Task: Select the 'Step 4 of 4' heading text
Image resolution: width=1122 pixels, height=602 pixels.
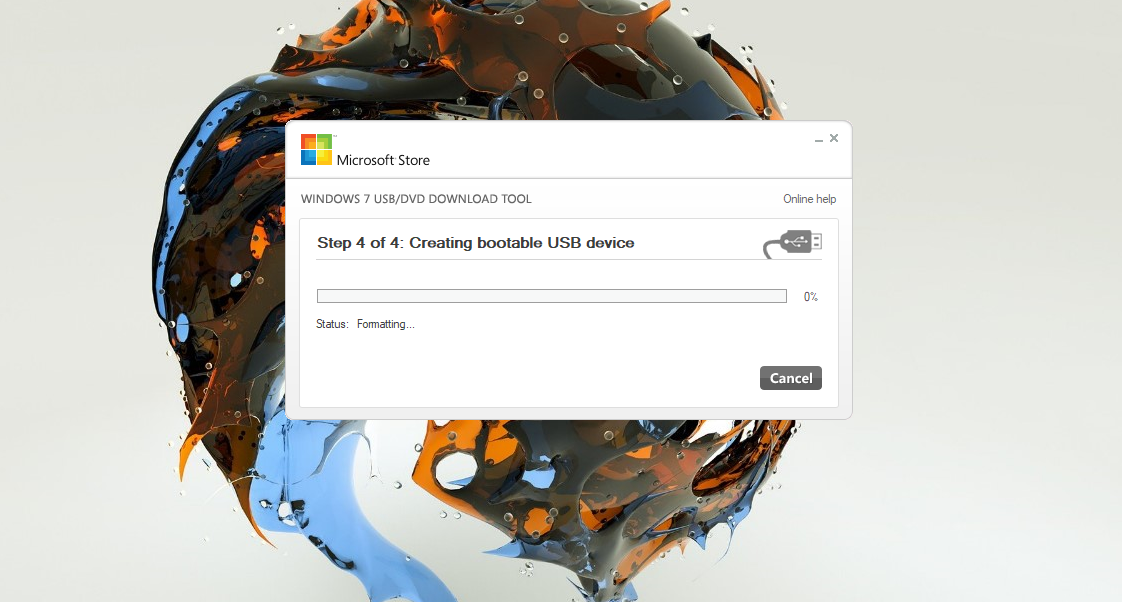Action: tap(476, 243)
